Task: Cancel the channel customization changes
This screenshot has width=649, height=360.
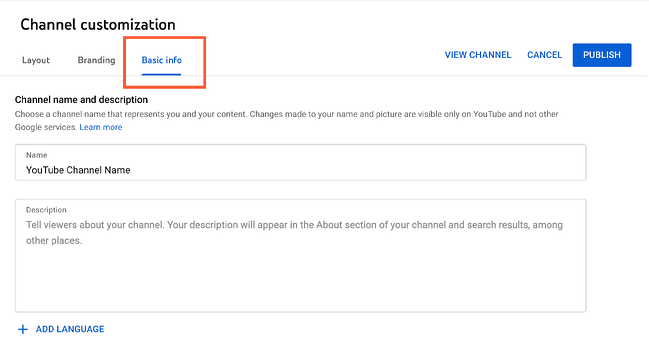Action: click(x=544, y=55)
